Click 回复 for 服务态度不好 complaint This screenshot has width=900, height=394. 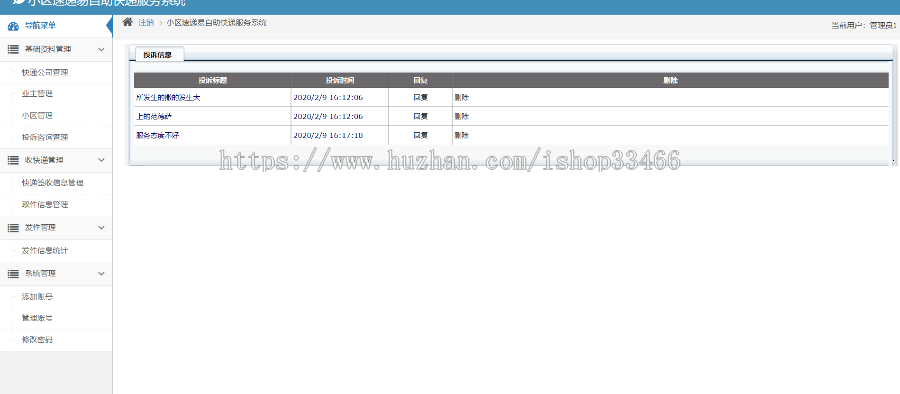(x=421, y=136)
